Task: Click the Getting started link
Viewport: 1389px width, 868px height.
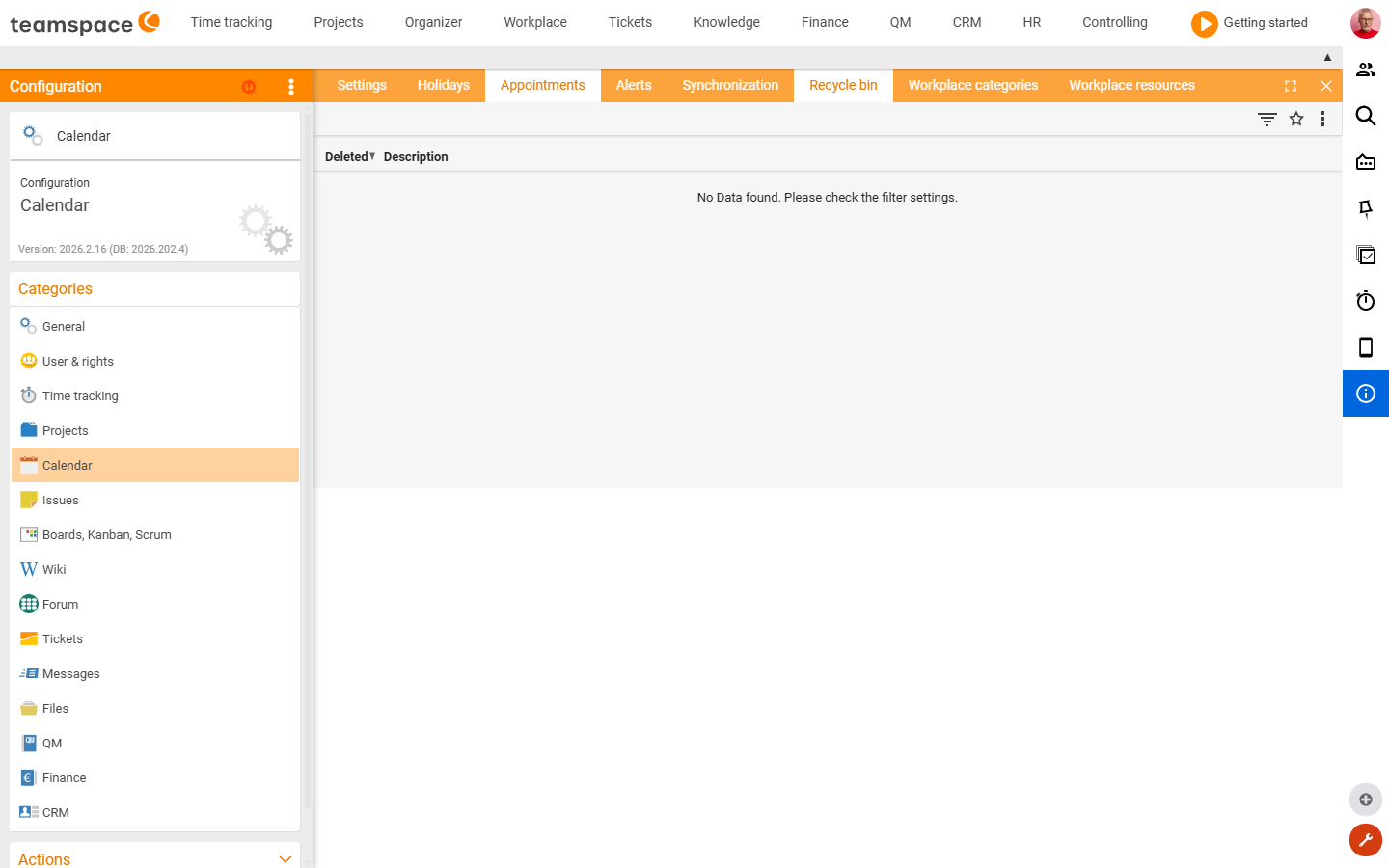Action: click(1266, 22)
